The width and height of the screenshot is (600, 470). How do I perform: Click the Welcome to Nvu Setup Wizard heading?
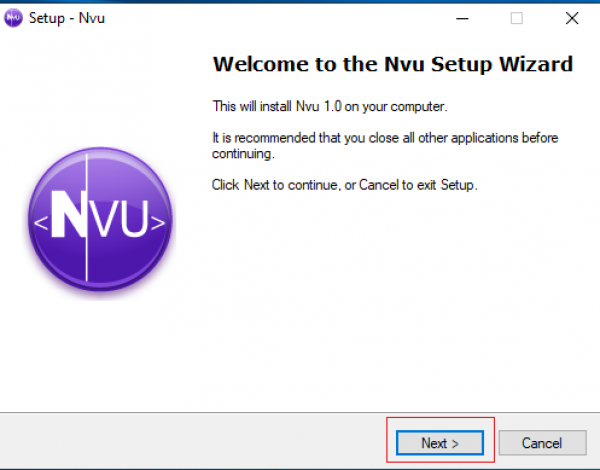click(393, 65)
